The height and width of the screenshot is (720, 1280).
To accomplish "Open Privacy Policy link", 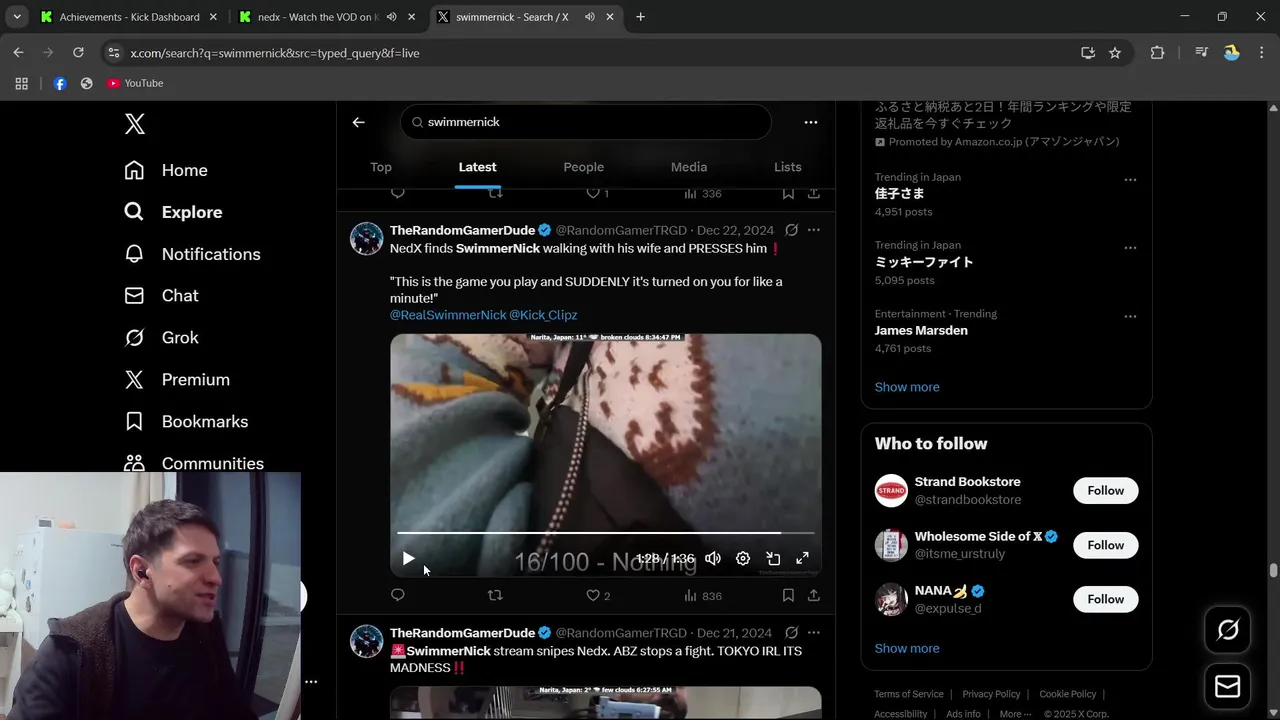I will tap(991, 694).
